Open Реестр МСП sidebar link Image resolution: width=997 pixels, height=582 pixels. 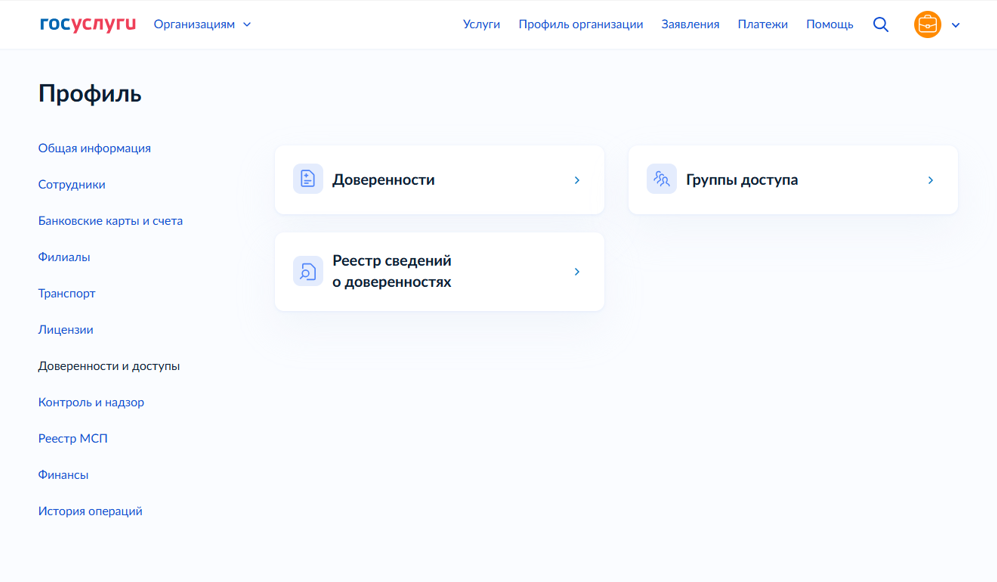[72, 438]
